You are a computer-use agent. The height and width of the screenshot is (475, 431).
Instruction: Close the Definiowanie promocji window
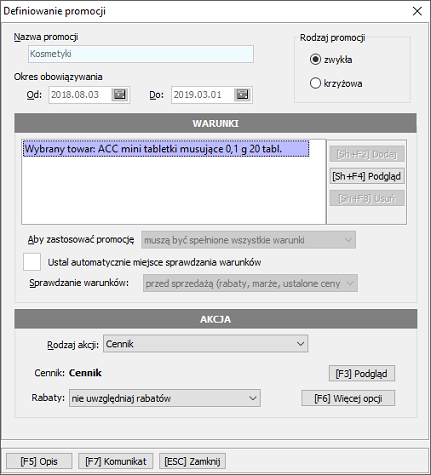tap(417, 11)
